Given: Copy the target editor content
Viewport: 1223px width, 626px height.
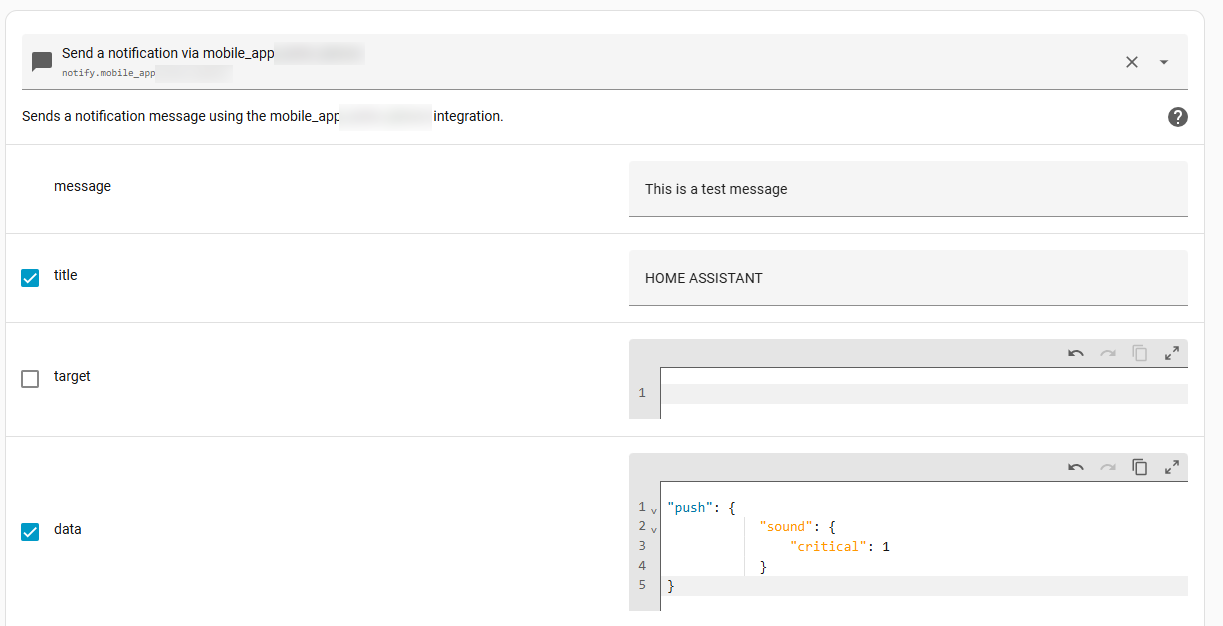Looking at the screenshot, I should (x=1140, y=353).
